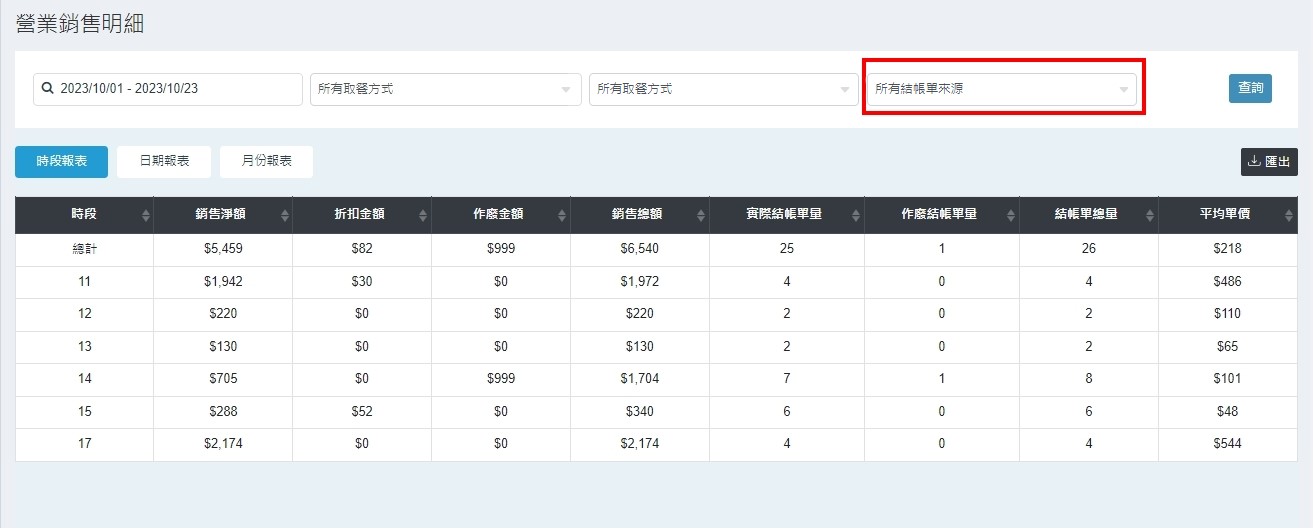Click the 匯出 export button
Screen dimensions: 1313x529
pyautogui.click(x=1269, y=162)
